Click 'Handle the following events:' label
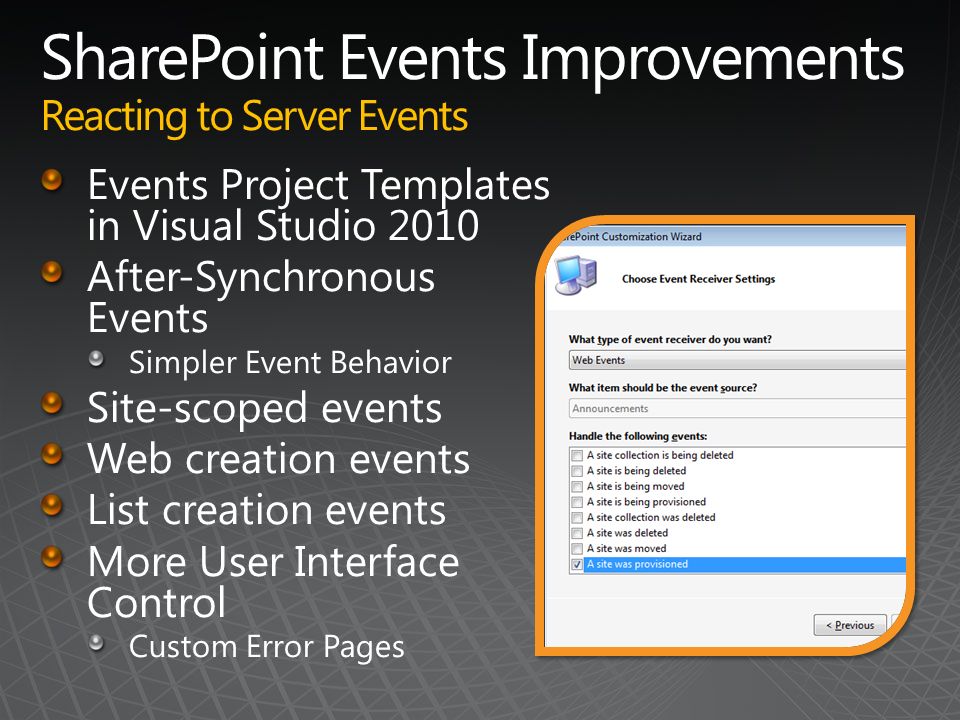 tap(638, 436)
